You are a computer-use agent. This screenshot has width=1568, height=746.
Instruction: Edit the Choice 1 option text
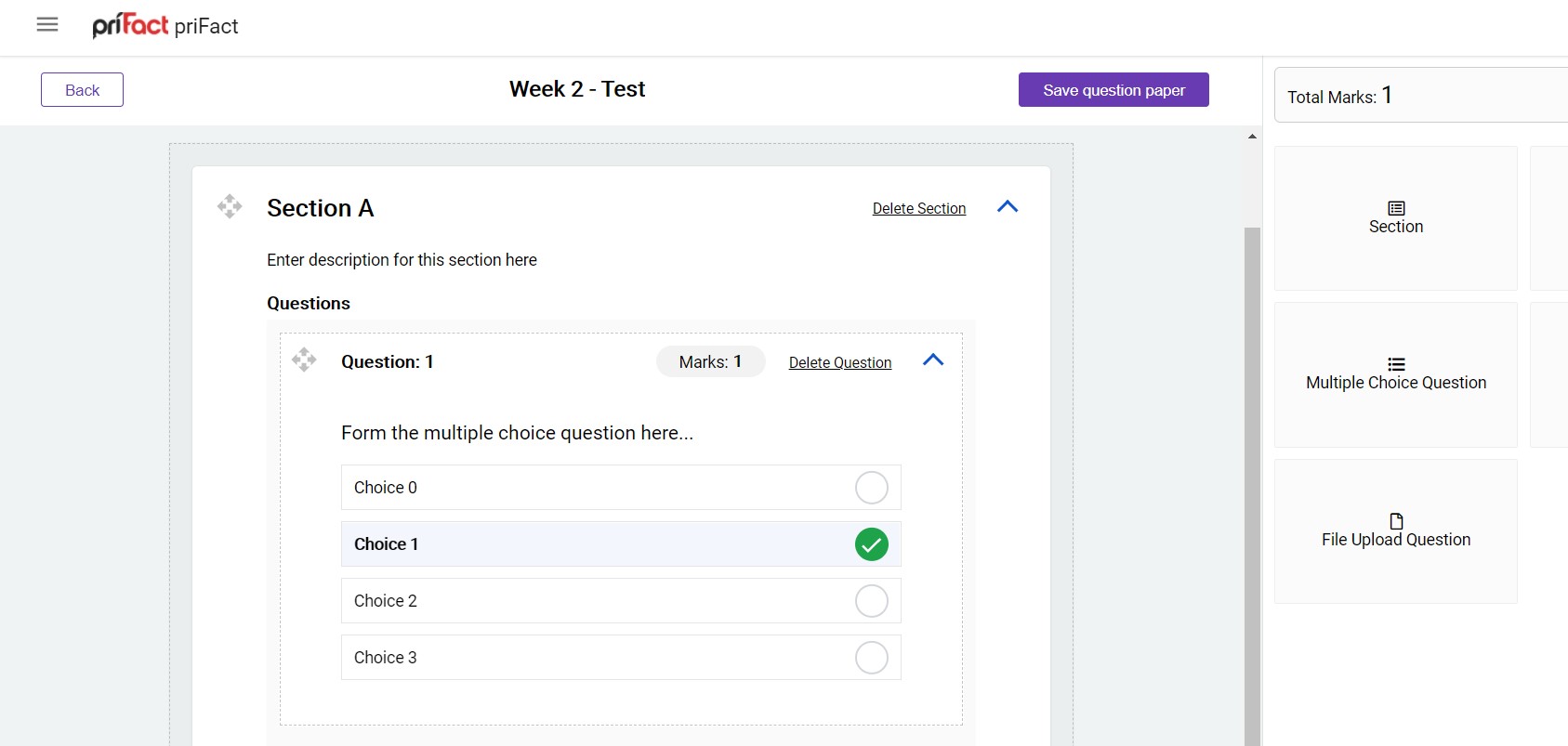point(387,544)
